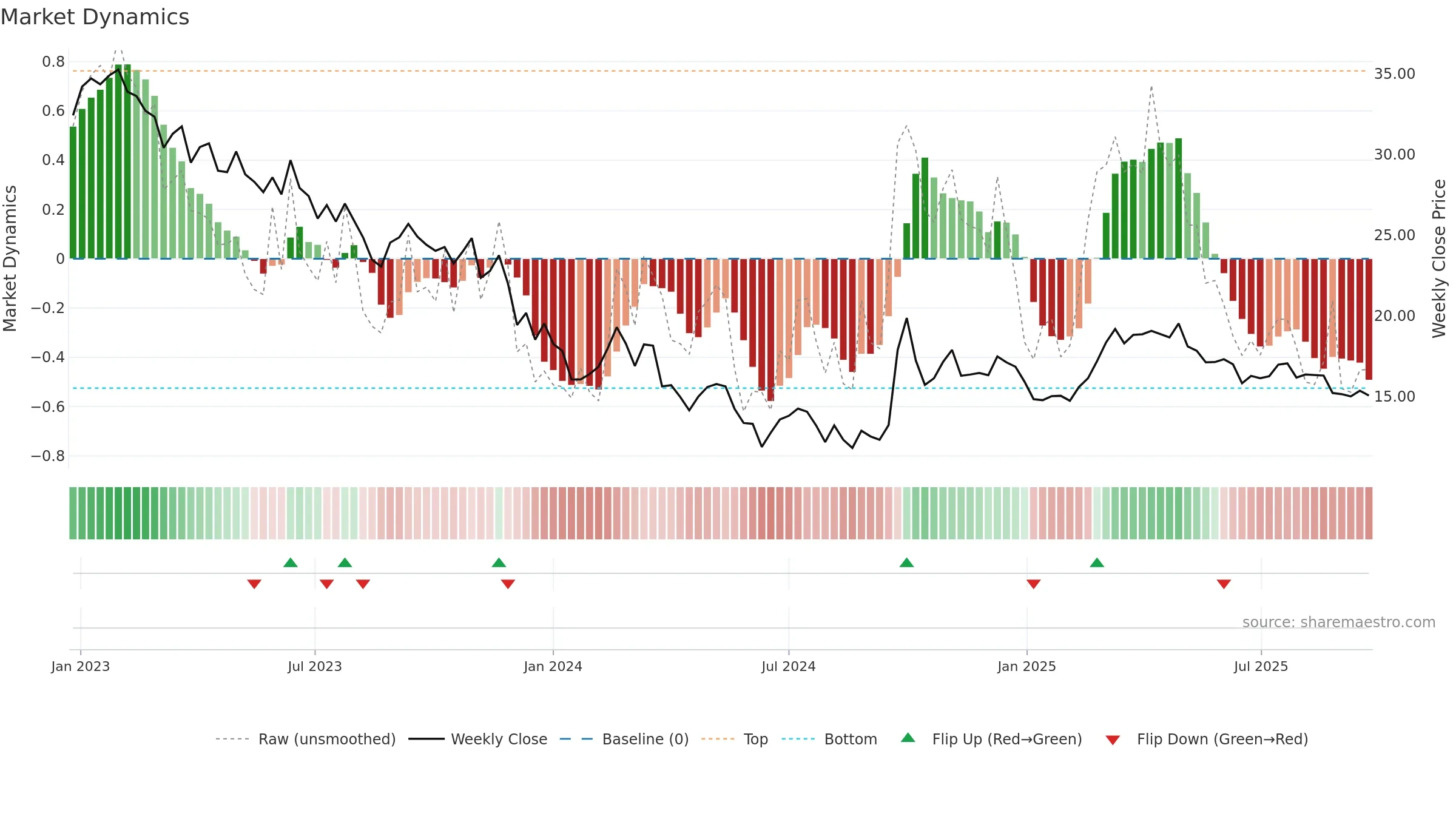Click the 20.00 price axis label
Viewport: 1456px width, 819px height.
(x=1395, y=316)
